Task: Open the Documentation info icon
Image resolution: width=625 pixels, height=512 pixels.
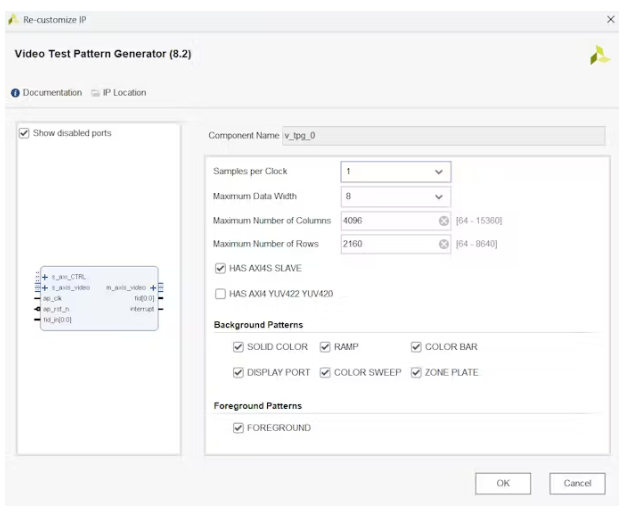Action: point(16,93)
